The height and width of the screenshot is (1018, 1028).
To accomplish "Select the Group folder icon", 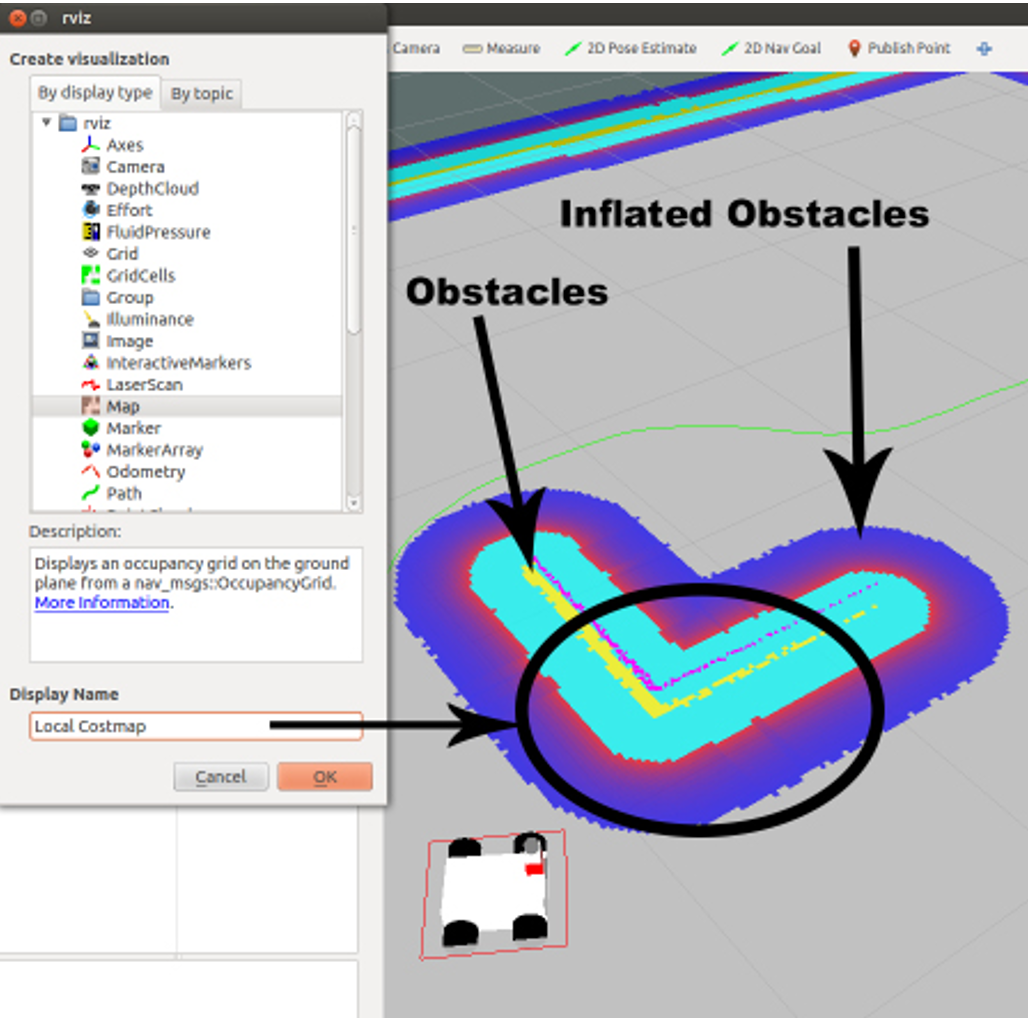I will [90, 298].
